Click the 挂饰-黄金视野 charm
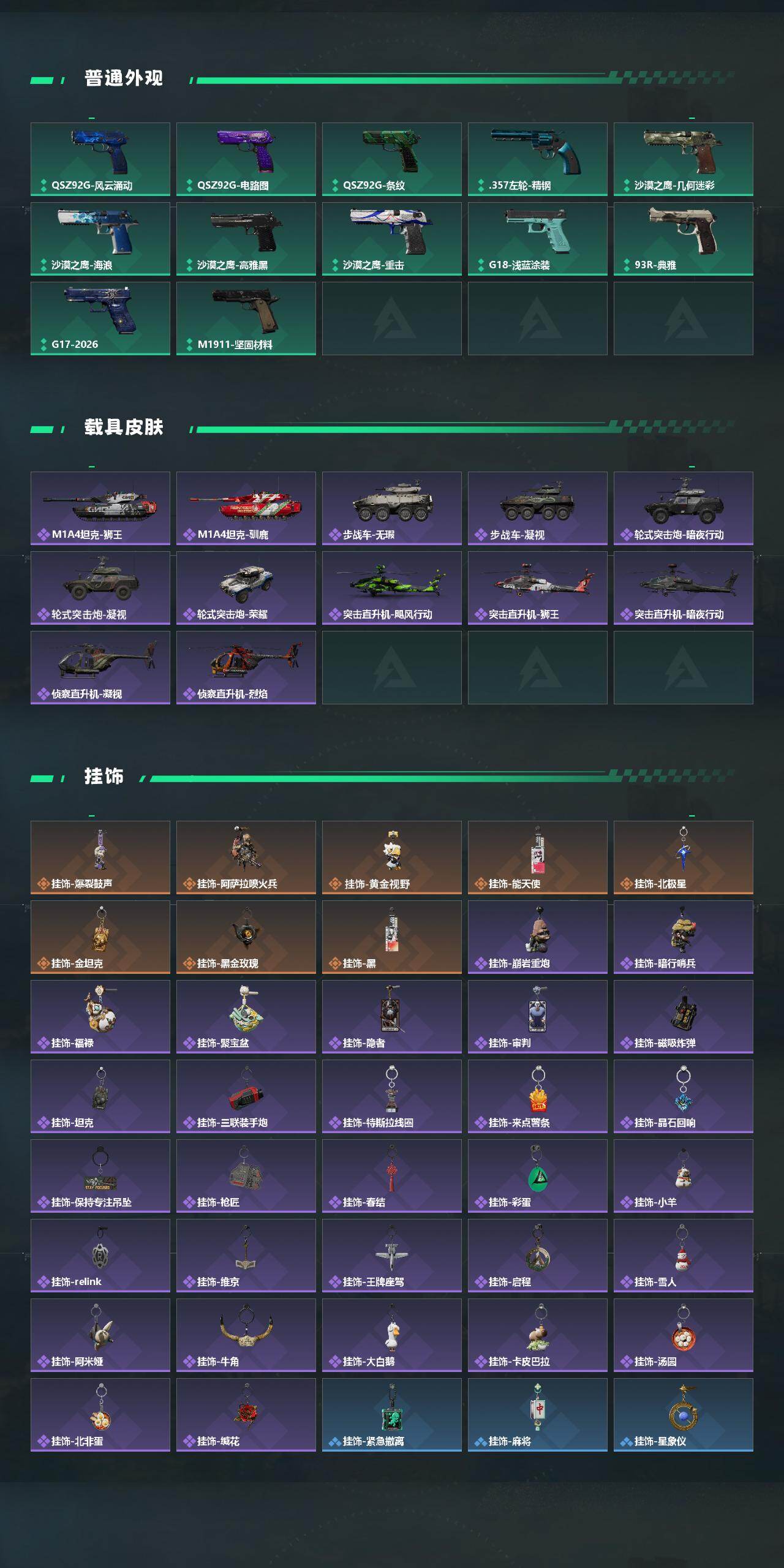Screen dimensions: 784x1568 [x=392, y=858]
